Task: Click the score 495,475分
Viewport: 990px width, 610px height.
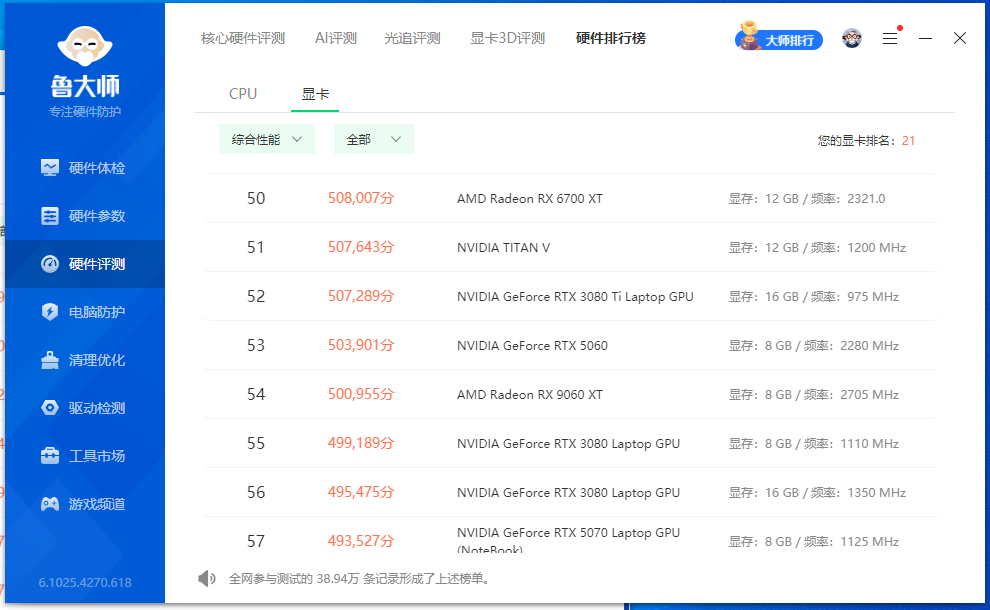Action: tap(361, 492)
